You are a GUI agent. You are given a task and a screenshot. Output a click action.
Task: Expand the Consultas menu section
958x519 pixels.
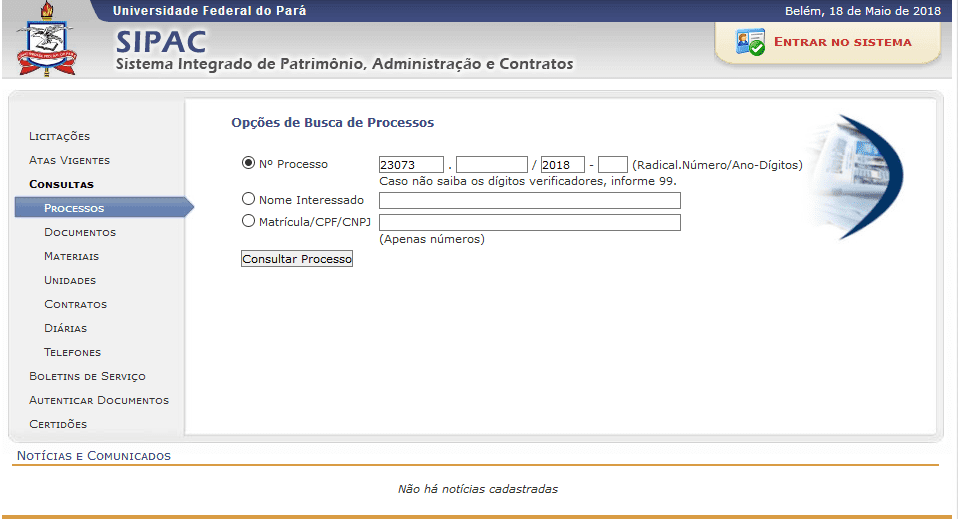(x=61, y=184)
